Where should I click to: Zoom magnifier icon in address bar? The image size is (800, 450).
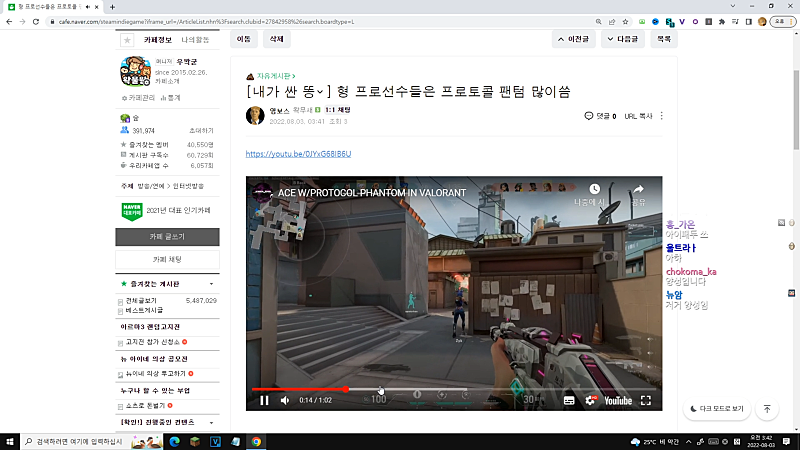click(598, 21)
